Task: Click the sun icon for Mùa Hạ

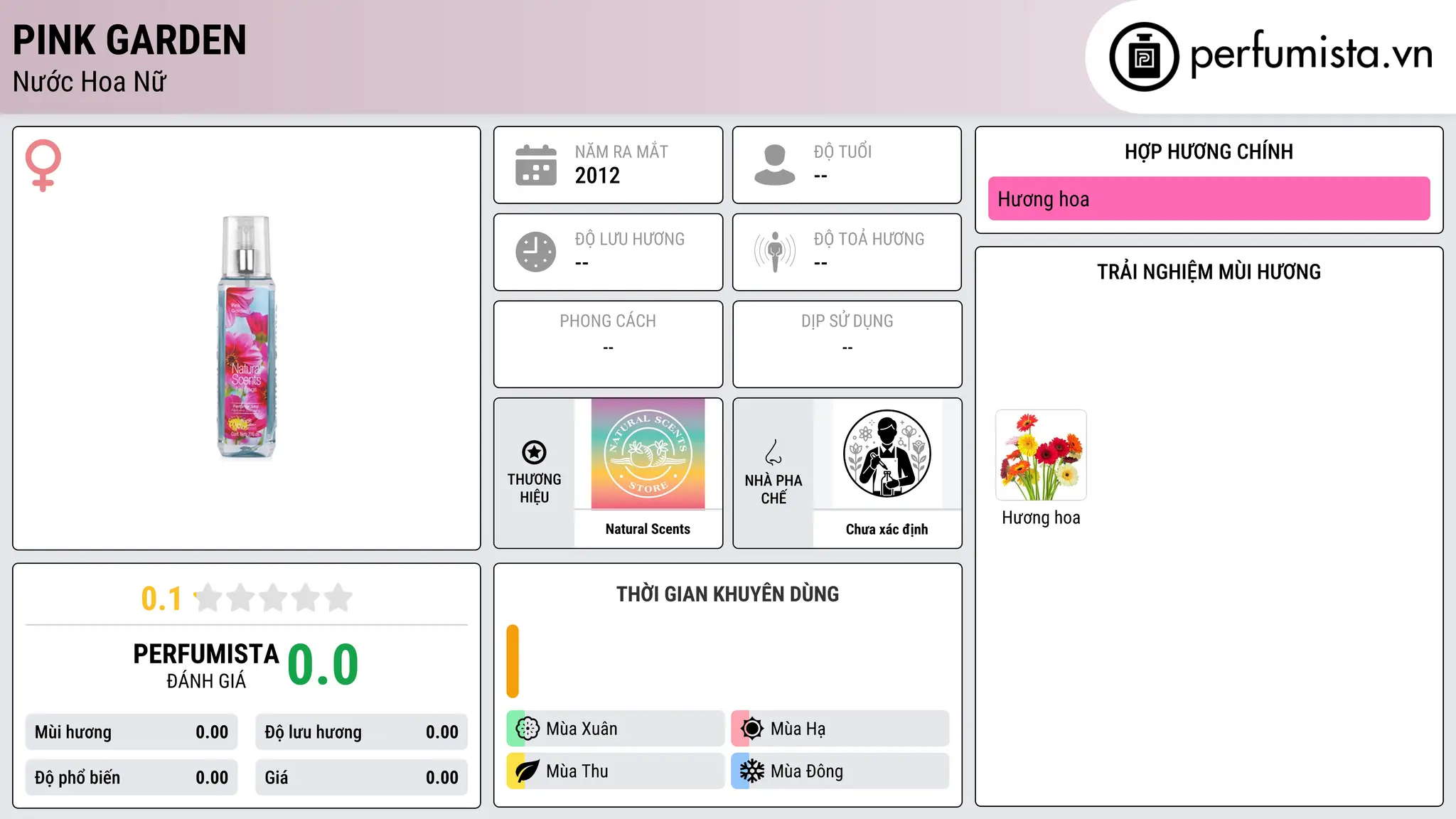Action: (x=752, y=729)
